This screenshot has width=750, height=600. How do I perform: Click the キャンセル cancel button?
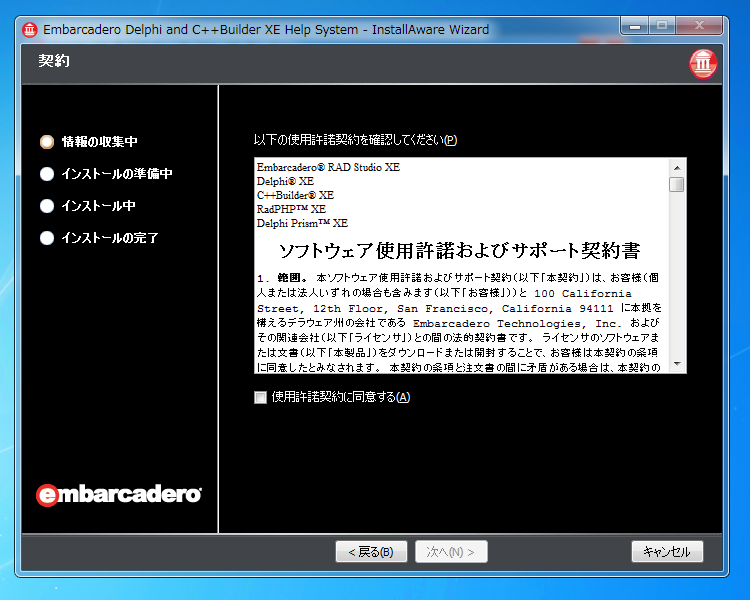click(667, 552)
